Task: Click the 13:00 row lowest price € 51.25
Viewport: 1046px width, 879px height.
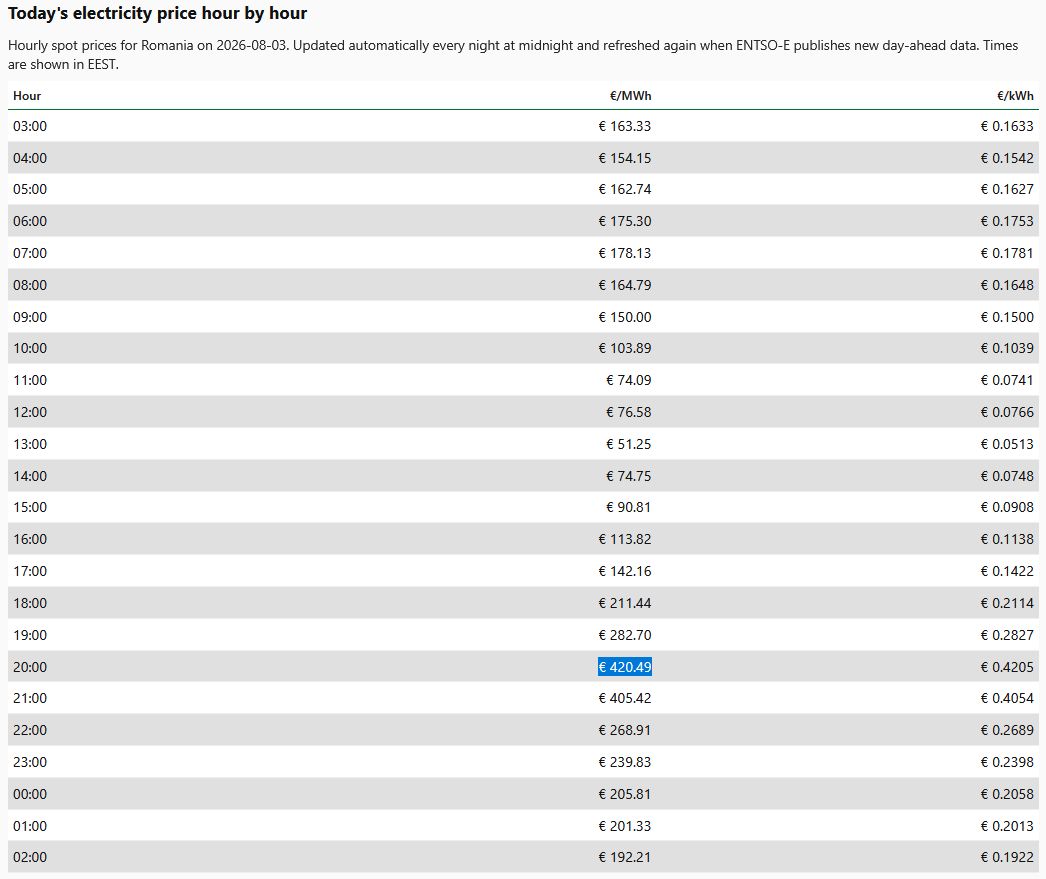Action: (x=628, y=444)
